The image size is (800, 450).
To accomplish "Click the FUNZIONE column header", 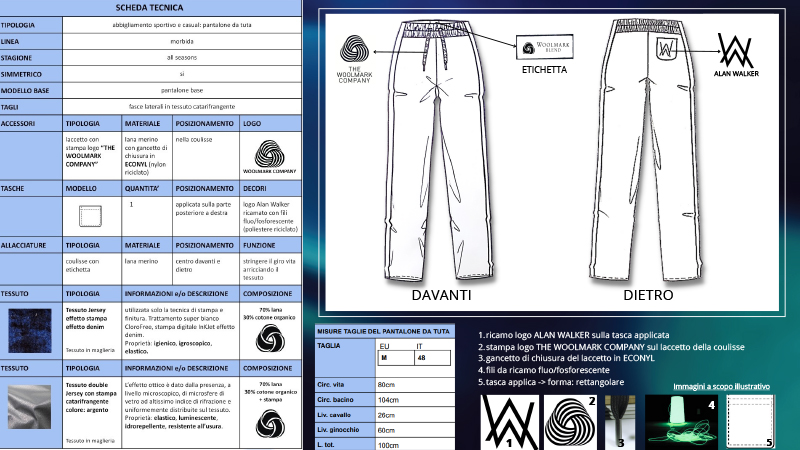I will [259, 245].
